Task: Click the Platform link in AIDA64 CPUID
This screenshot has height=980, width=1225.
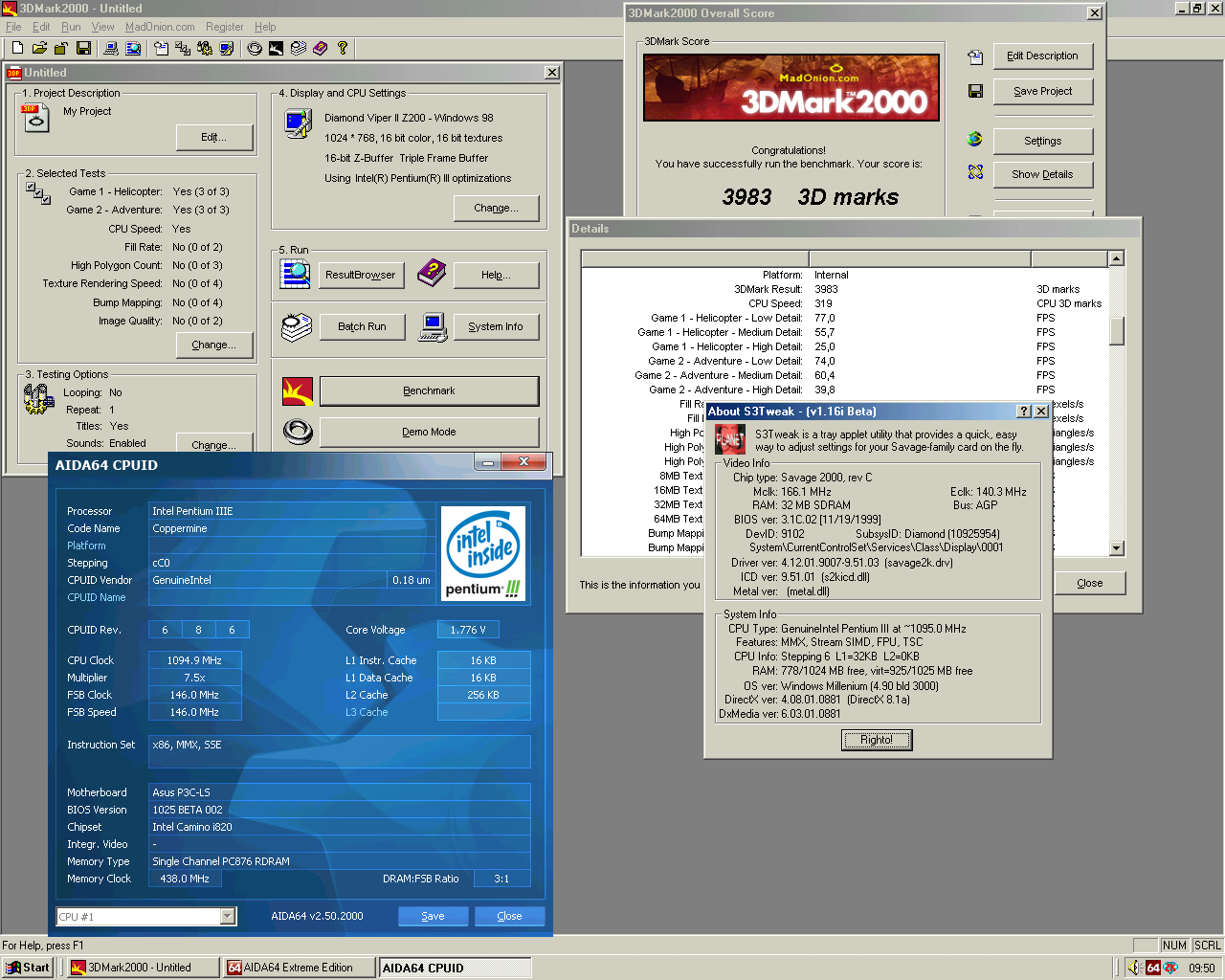Action: point(86,546)
